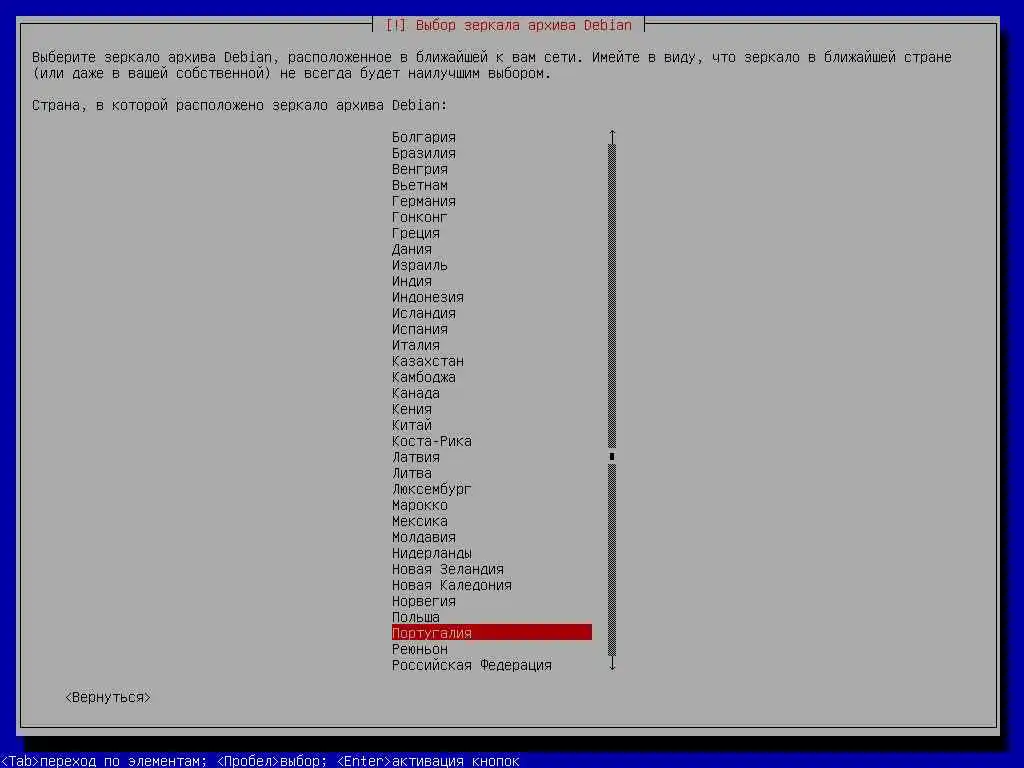Pick Российская Федерация mirror country
Viewport: 1024px width, 768px height.
coord(472,665)
